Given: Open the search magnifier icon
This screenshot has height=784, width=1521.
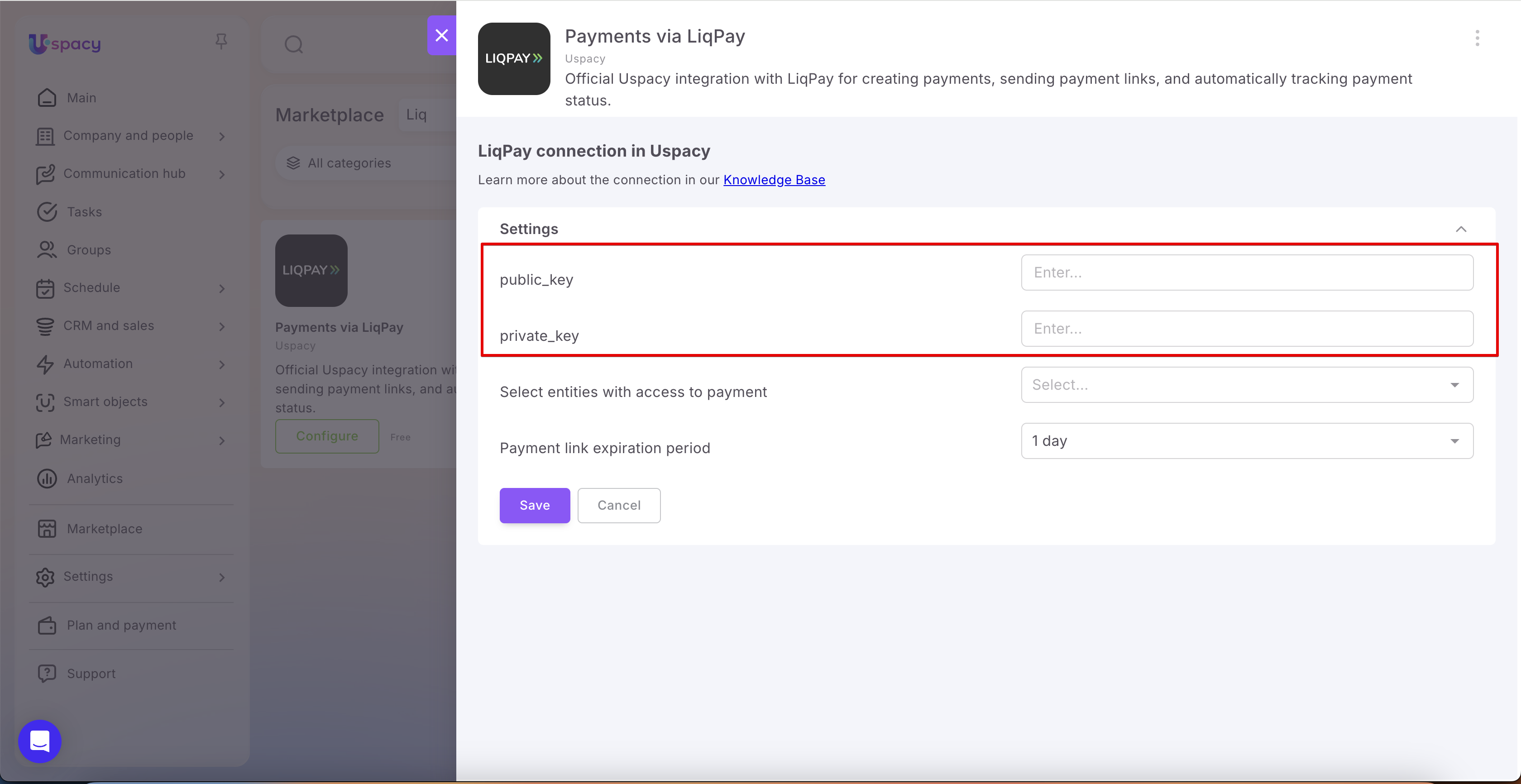Looking at the screenshot, I should 293,44.
